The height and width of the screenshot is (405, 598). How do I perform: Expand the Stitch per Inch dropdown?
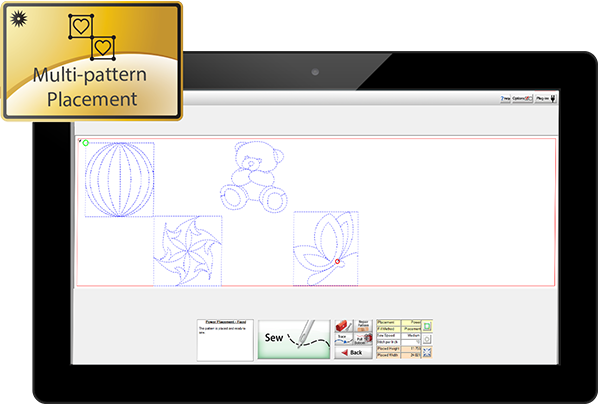pyautogui.click(x=411, y=342)
